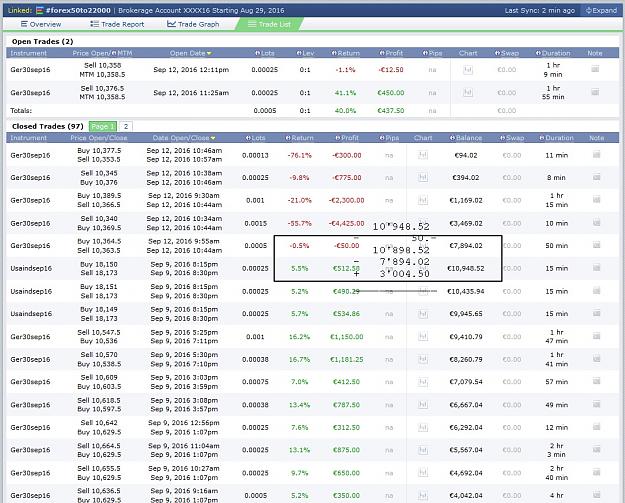The image size is (625, 503).
Task: Click the closed trades Balance column header
Action: (466, 138)
